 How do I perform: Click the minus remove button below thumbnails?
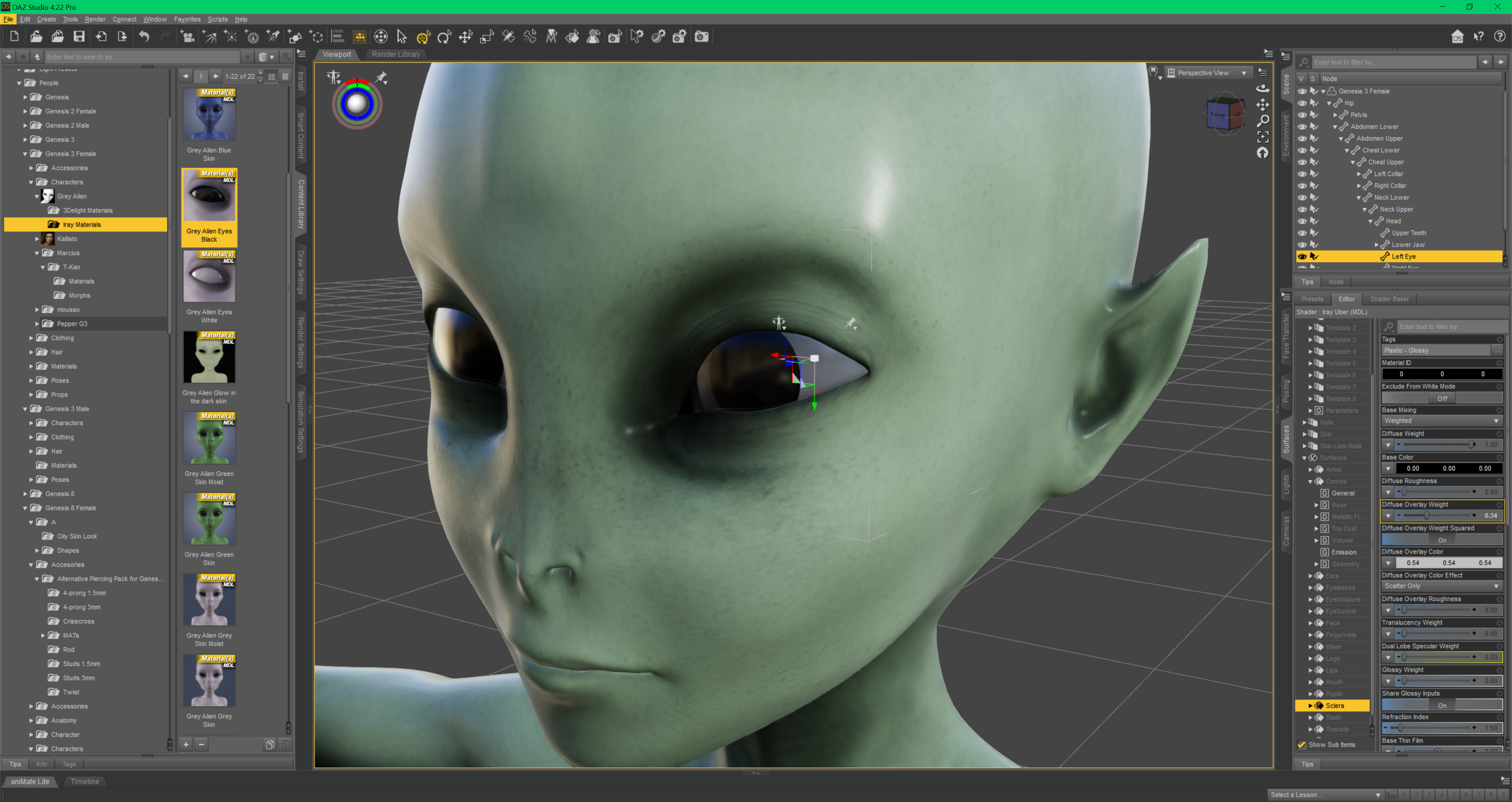(201, 745)
